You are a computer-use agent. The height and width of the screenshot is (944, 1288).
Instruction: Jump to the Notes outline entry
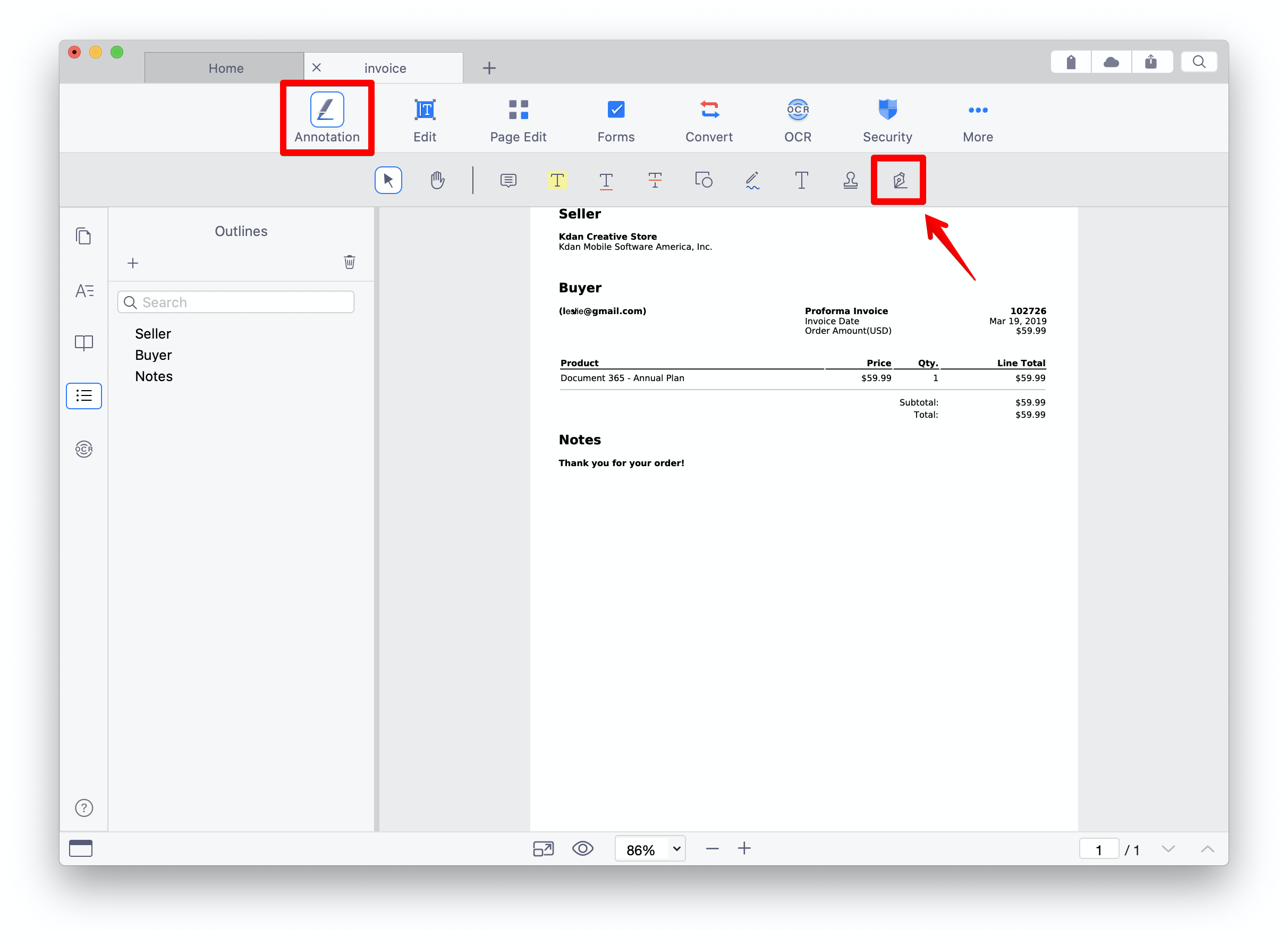[154, 376]
